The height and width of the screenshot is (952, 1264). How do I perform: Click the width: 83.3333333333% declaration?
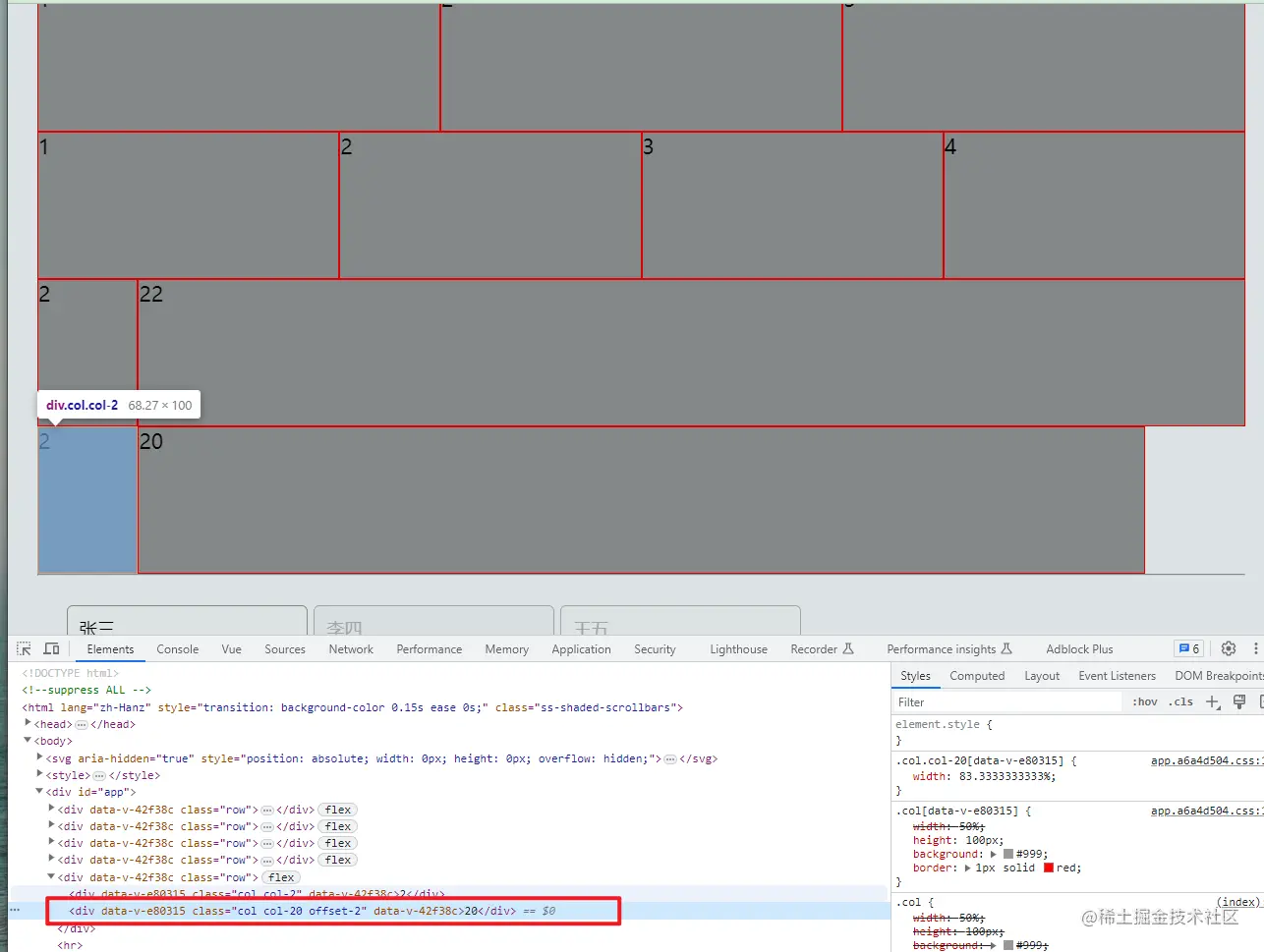[984, 776]
